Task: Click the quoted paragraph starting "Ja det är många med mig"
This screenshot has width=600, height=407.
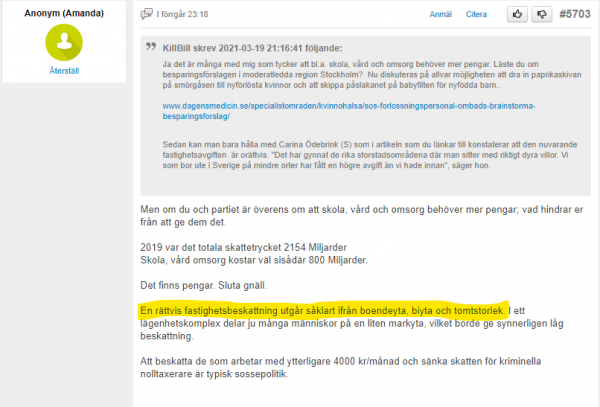Action: click(x=372, y=75)
